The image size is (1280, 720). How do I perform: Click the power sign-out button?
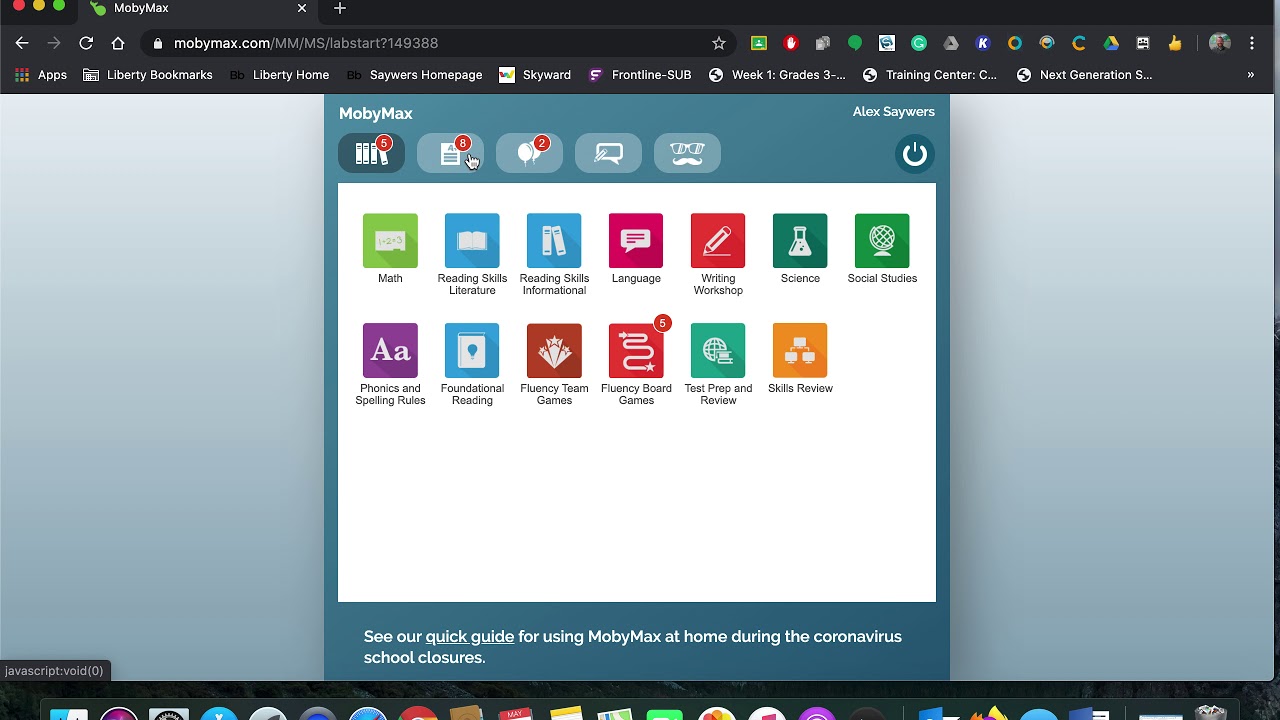(914, 154)
